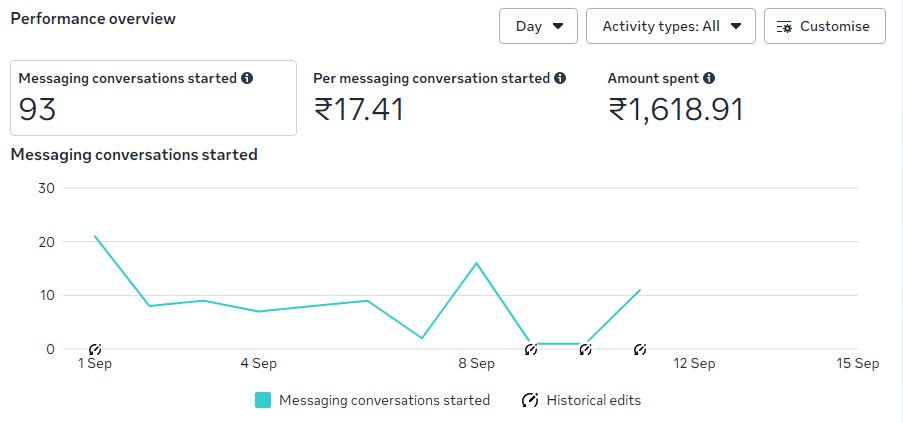The width and height of the screenshot is (903, 423).
Task: Select the Per messaging conversation started metric
Action: tap(440, 97)
